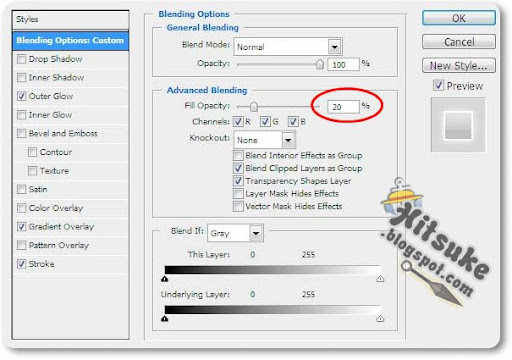The width and height of the screenshot is (512, 360).
Task: Click the OK button
Action: click(459, 18)
